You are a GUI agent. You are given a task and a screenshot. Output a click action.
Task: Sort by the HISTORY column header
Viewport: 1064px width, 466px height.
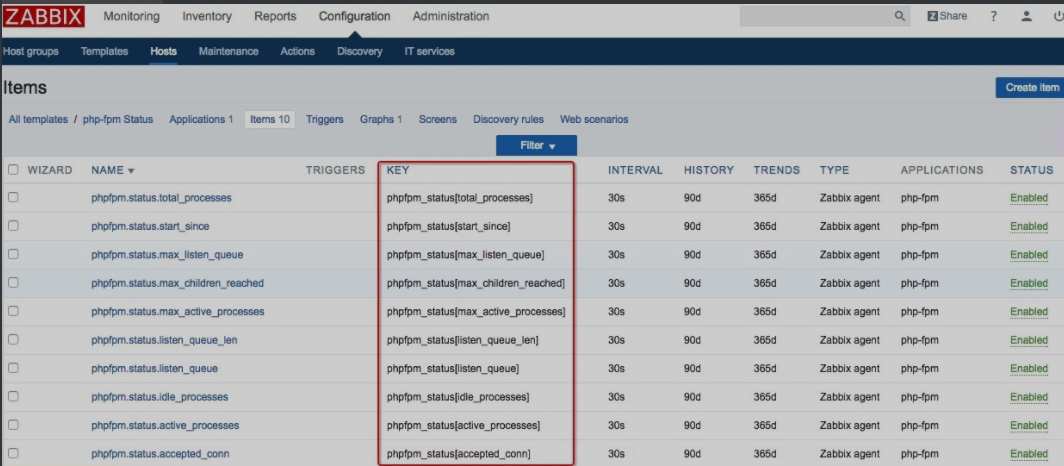coord(709,170)
